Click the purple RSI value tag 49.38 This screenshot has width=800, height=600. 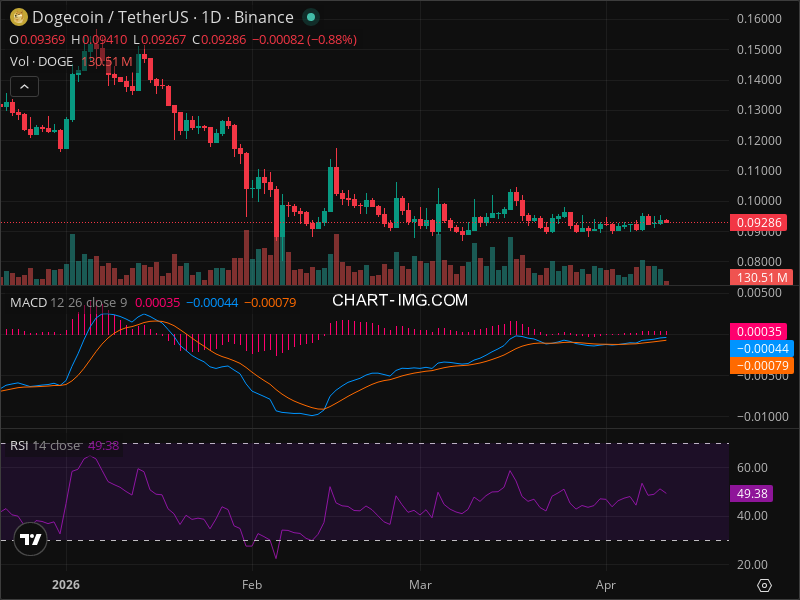[752, 493]
